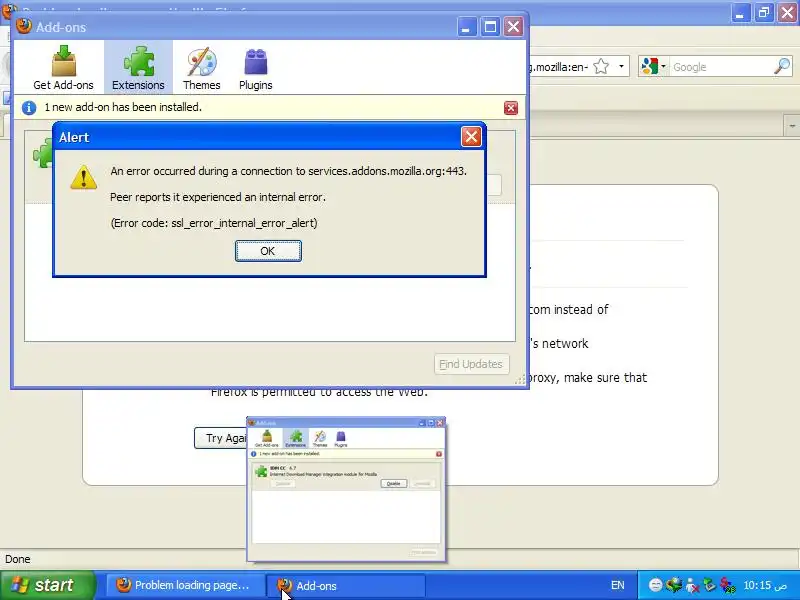Dismiss the '1 new add-on' notification bar
The width and height of the screenshot is (800, 600).
(x=511, y=108)
